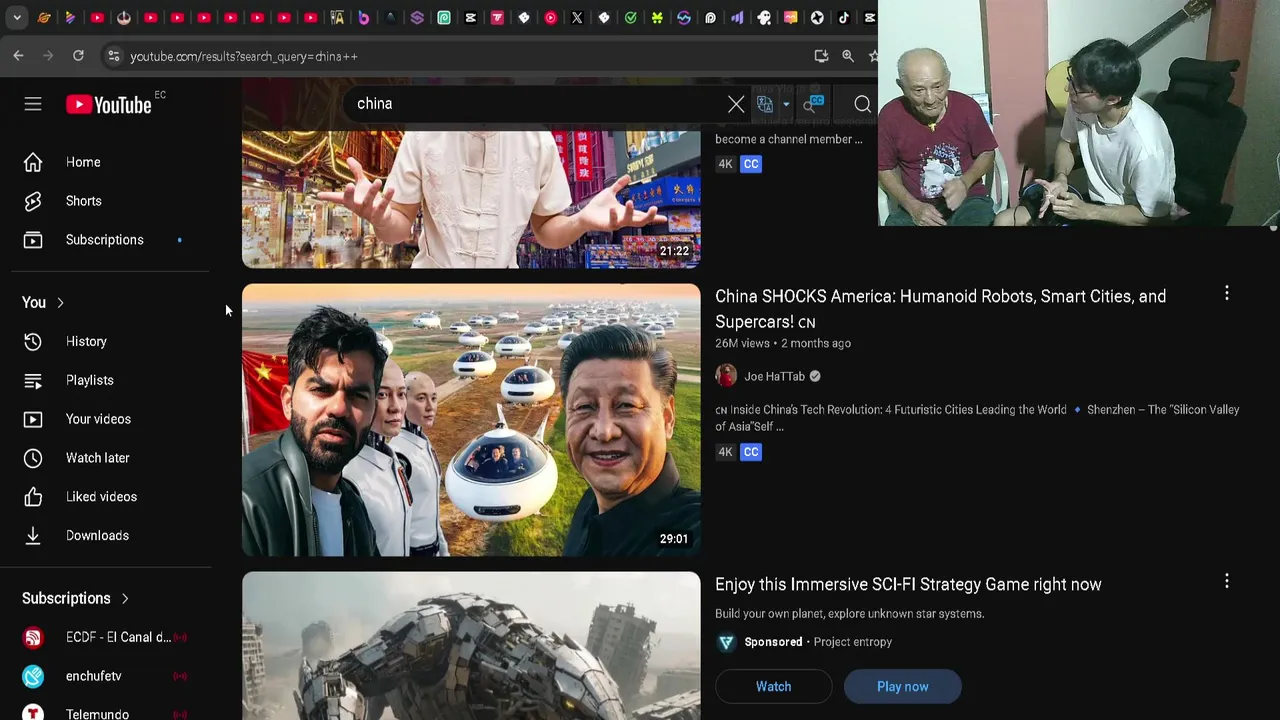Screen dimensions: 1280x720
Task: Play the 29:01 robot pods thumbnail
Action: pos(471,420)
